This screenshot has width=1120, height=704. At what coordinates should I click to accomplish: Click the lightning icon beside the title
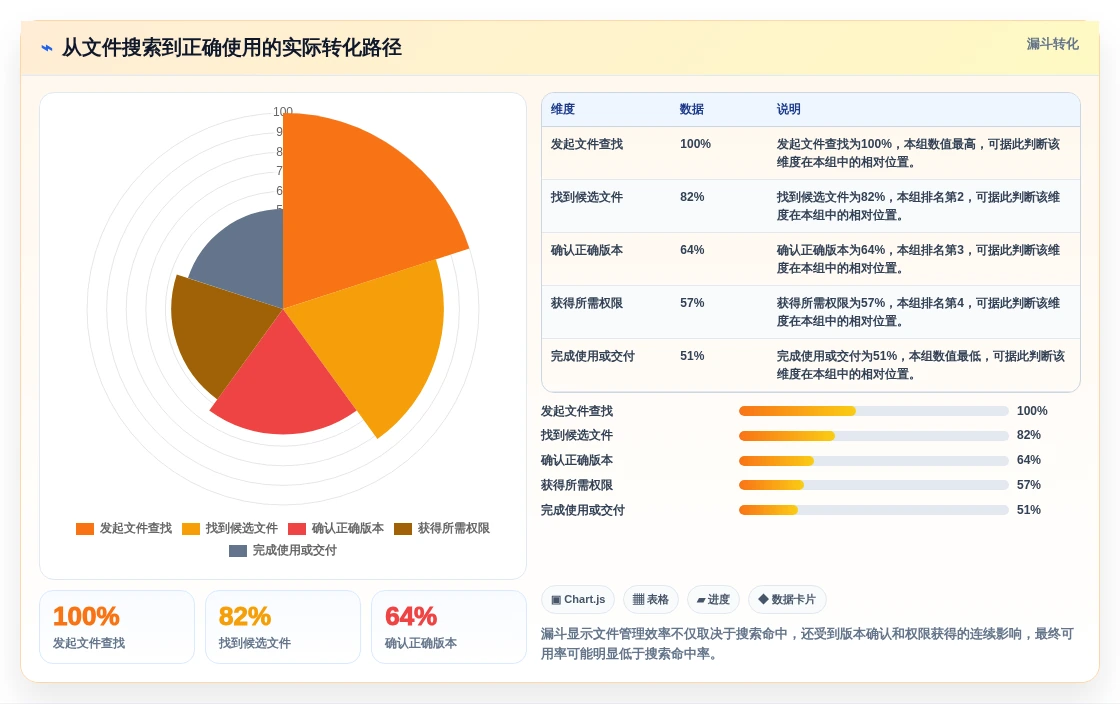(x=47, y=48)
